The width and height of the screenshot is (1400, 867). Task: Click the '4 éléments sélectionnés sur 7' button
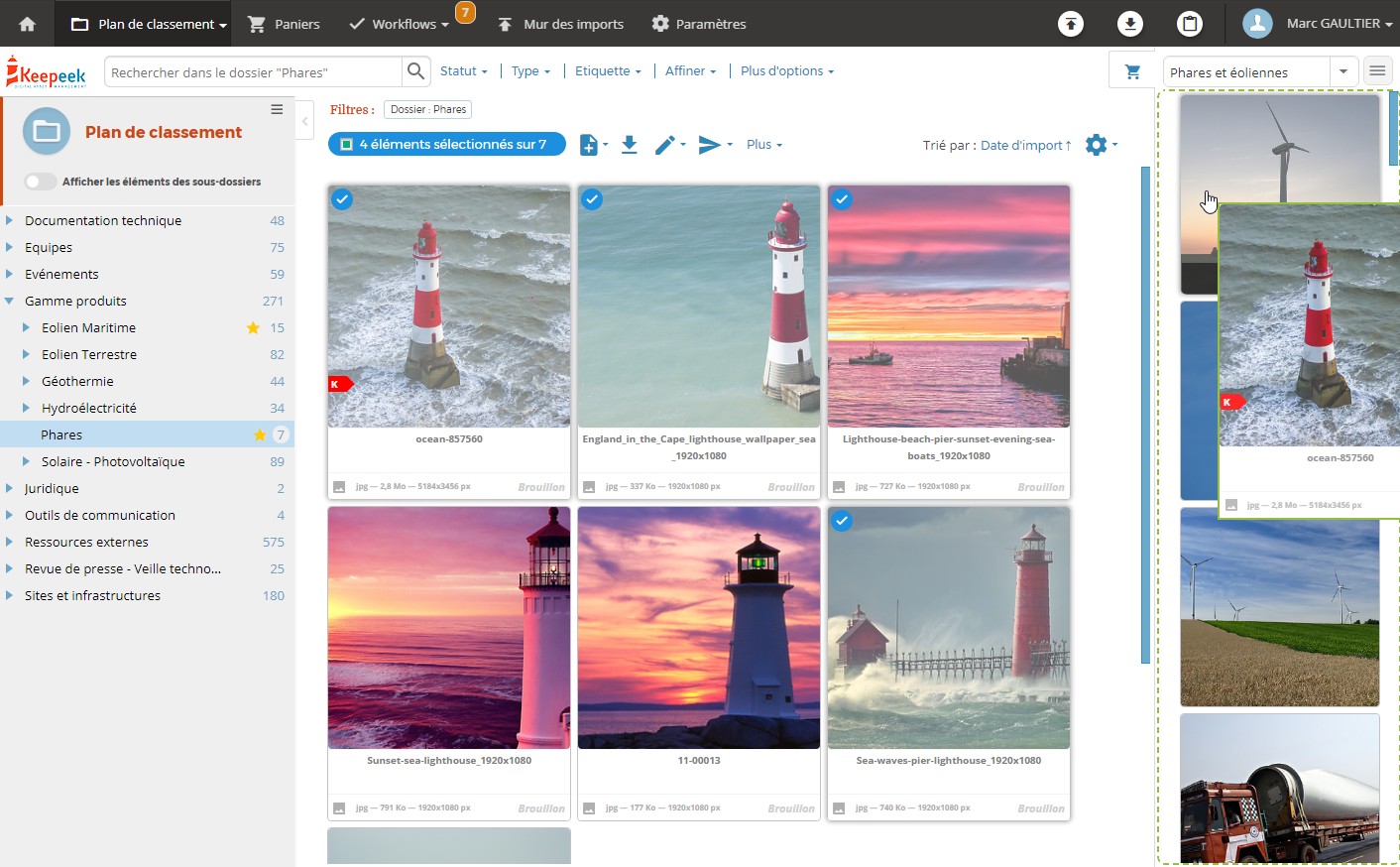(447, 145)
